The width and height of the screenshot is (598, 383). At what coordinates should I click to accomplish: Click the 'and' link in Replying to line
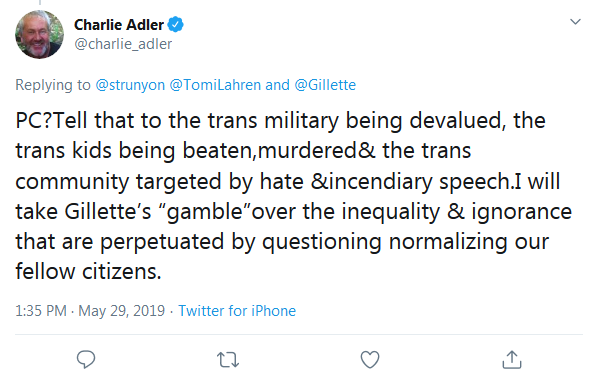click(278, 85)
